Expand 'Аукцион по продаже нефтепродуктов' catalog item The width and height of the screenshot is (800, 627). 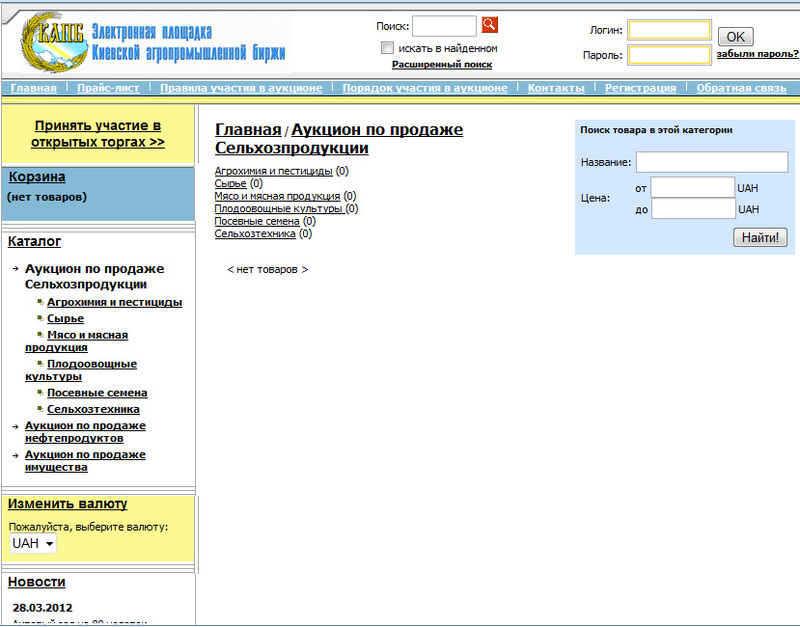(x=85, y=432)
